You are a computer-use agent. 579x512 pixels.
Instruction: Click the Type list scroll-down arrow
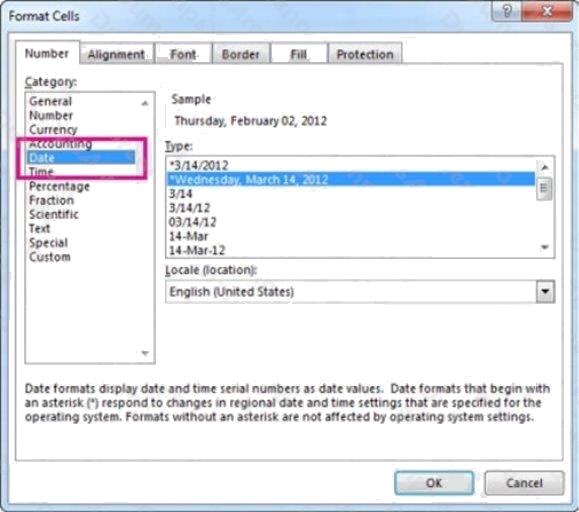544,247
